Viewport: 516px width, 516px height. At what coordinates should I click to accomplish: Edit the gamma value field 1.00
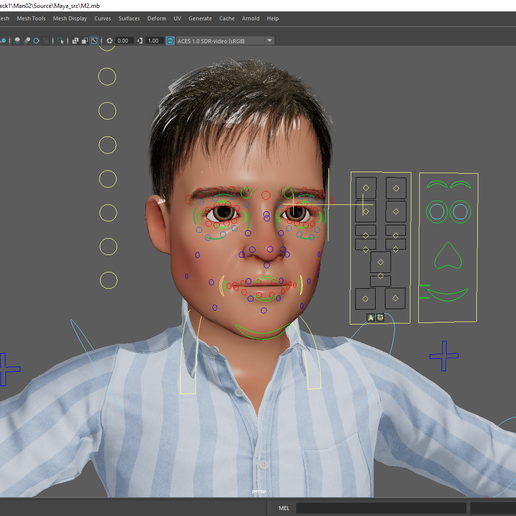(154, 41)
